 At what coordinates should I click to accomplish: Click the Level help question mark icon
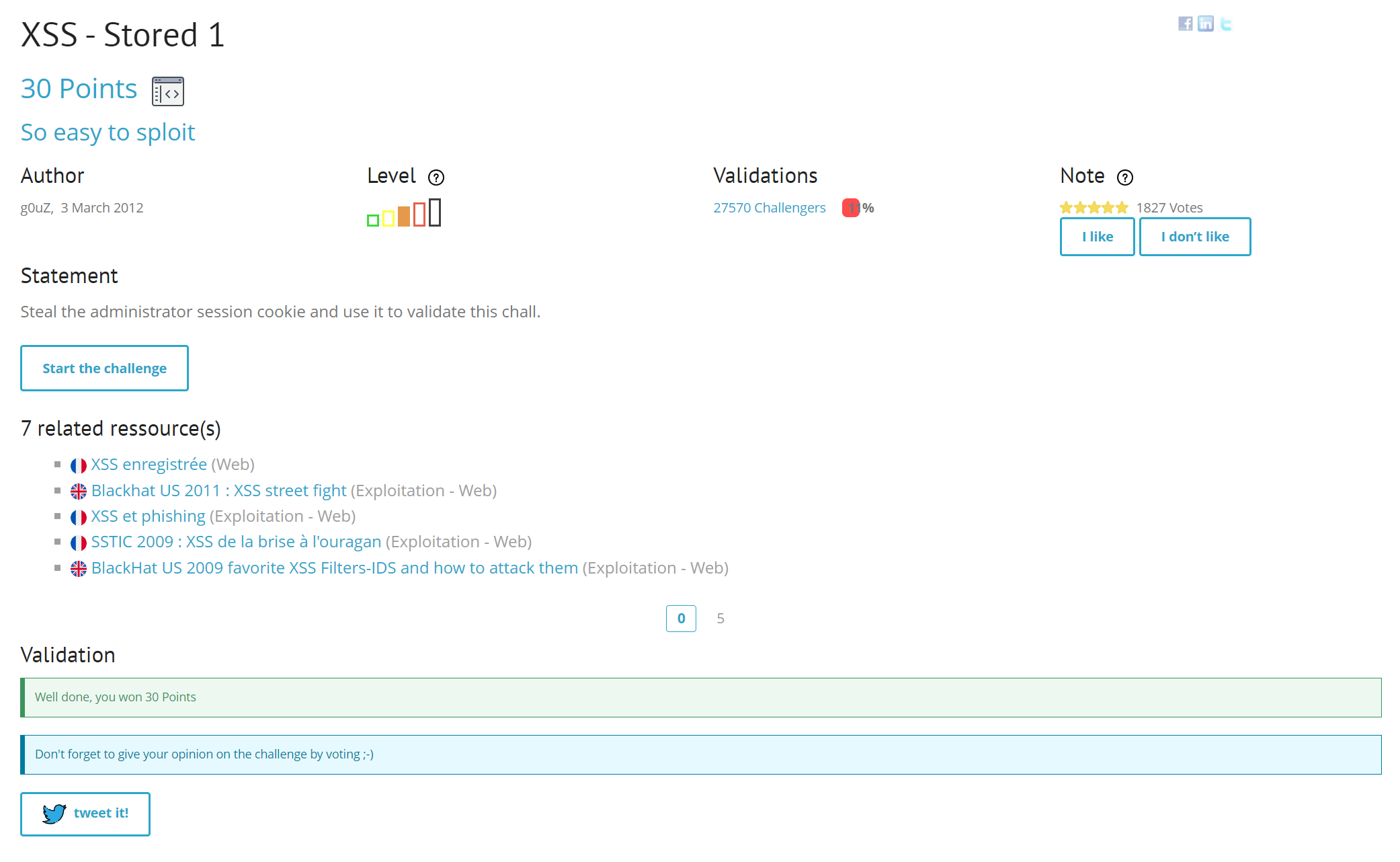(x=436, y=178)
